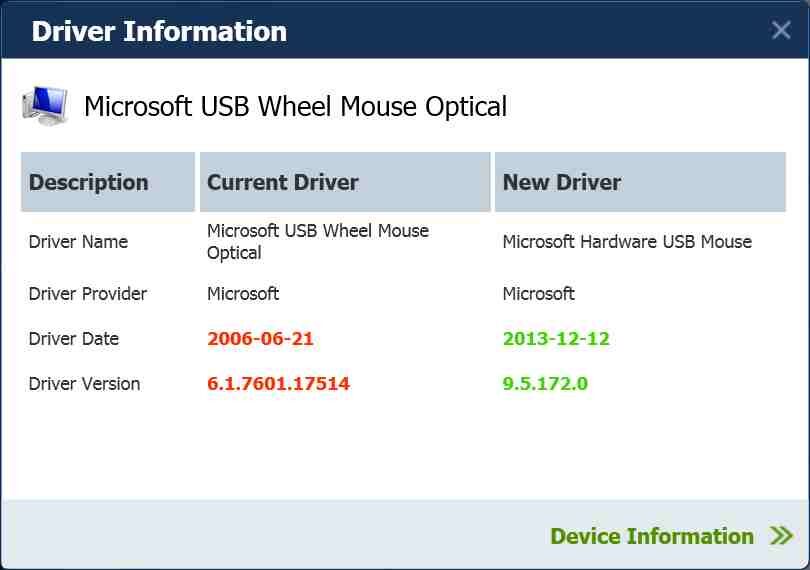Click the Microsoft USB Wheel Mouse Optical heading

pos(295,106)
